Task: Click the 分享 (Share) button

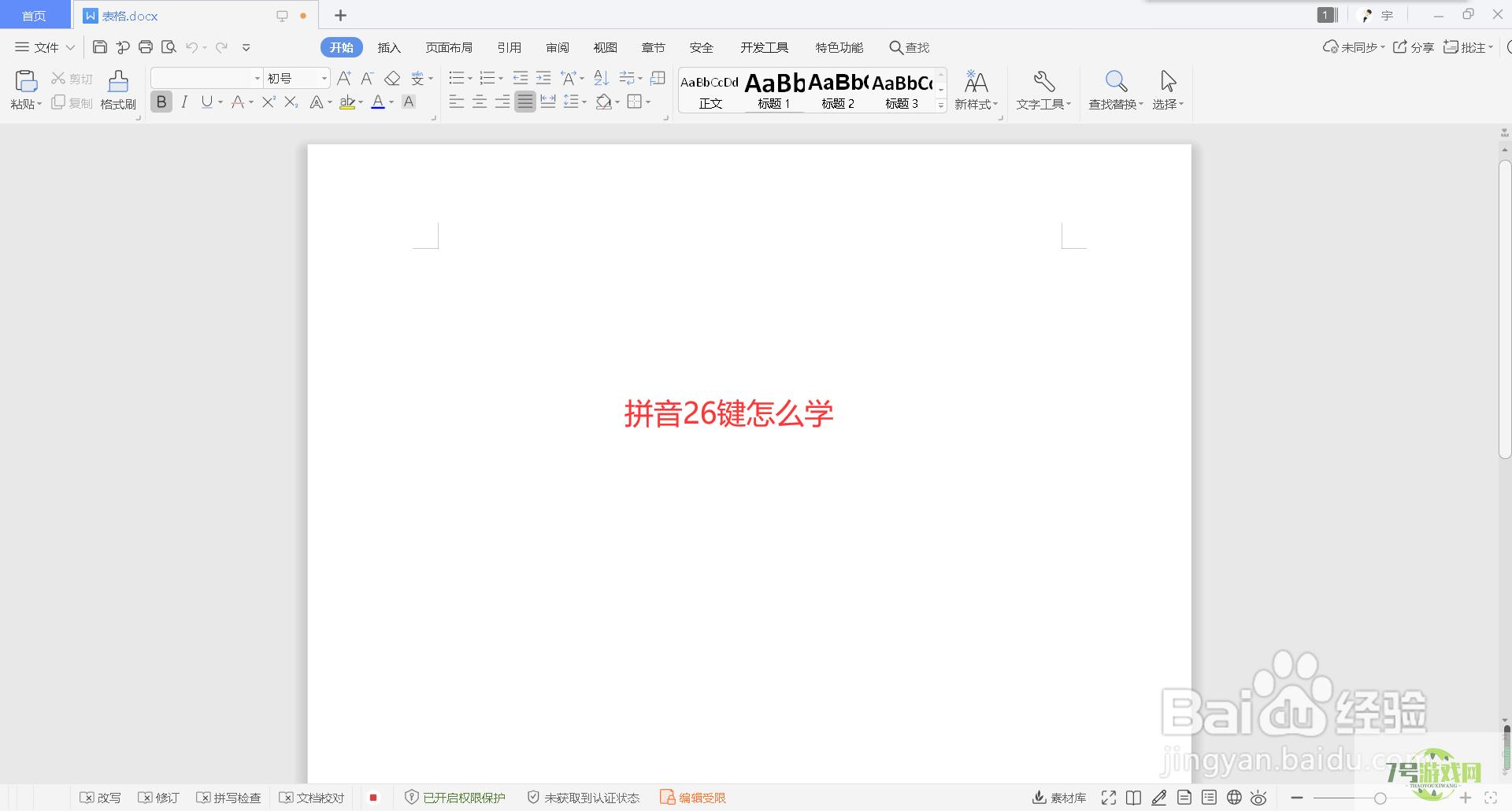Action: point(1414,47)
